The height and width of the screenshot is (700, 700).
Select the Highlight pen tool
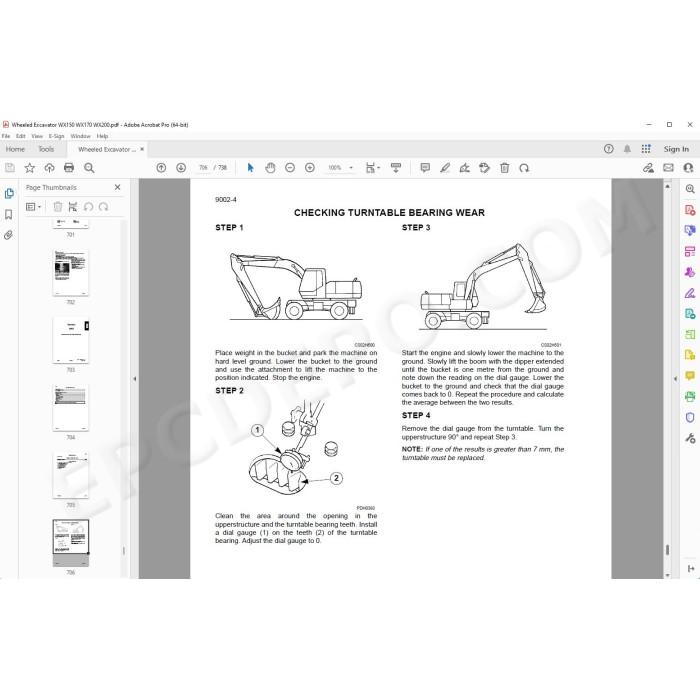pyautogui.click(x=445, y=168)
